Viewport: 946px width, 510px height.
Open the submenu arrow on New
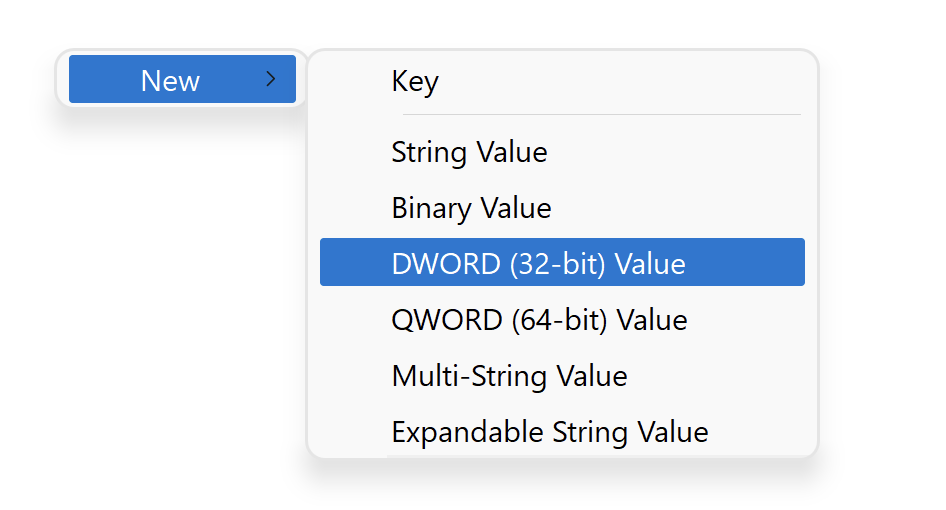coord(270,79)
